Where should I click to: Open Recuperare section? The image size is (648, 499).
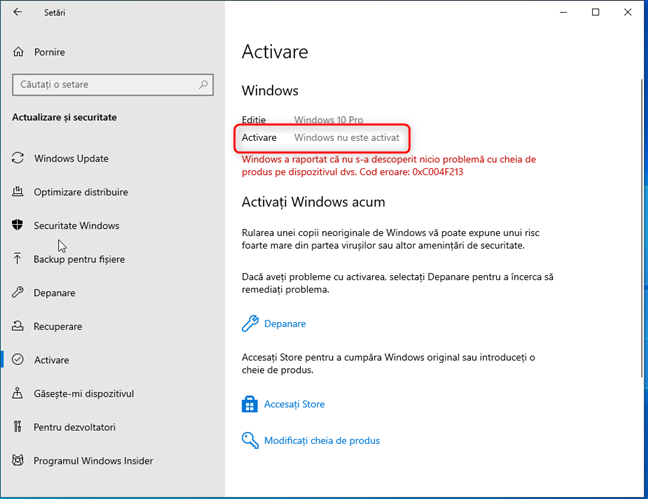pyautogui.click(x=57, y=326)
